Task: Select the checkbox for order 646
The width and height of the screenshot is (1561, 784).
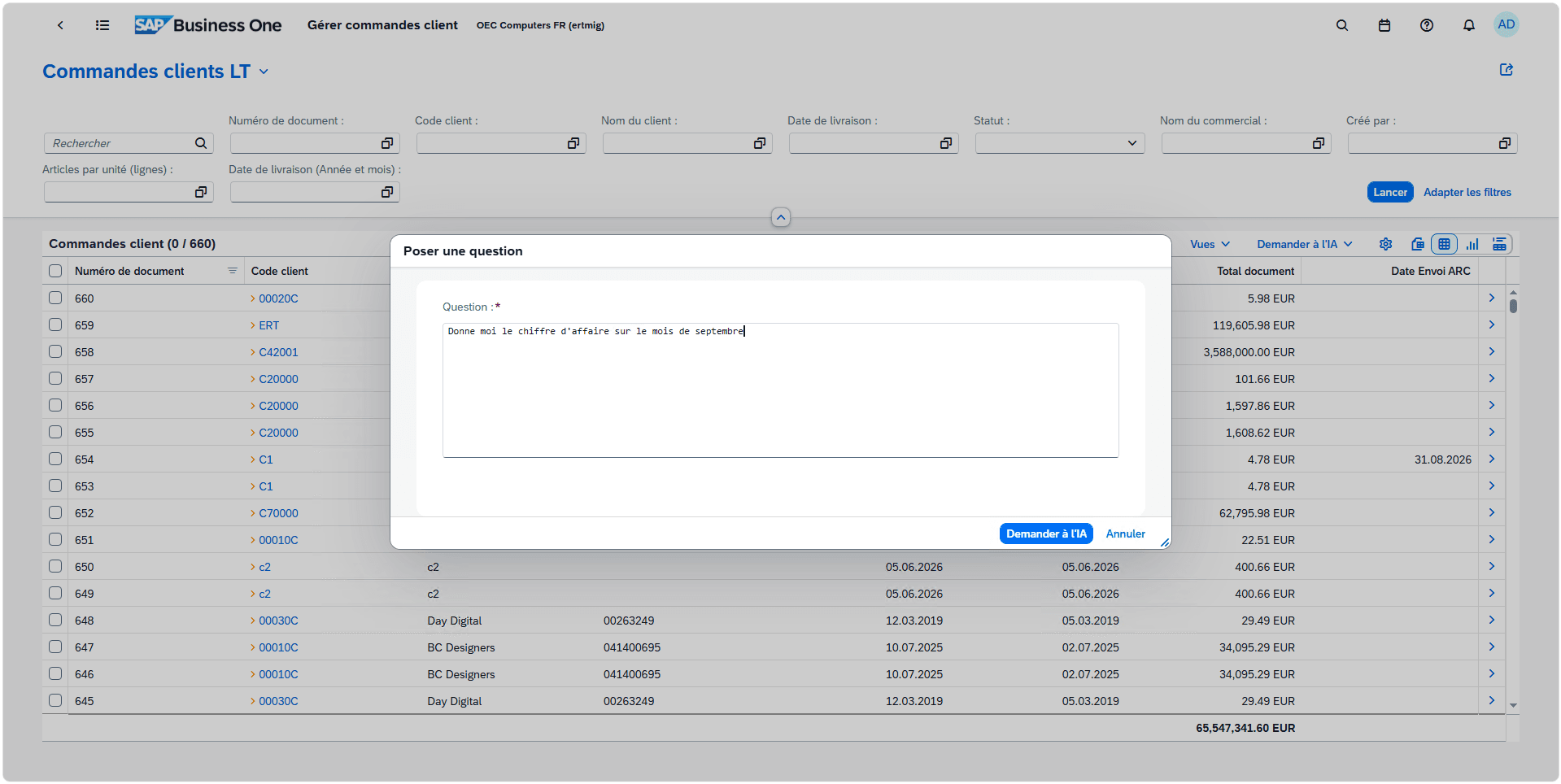Action: [x=55, y=673]
